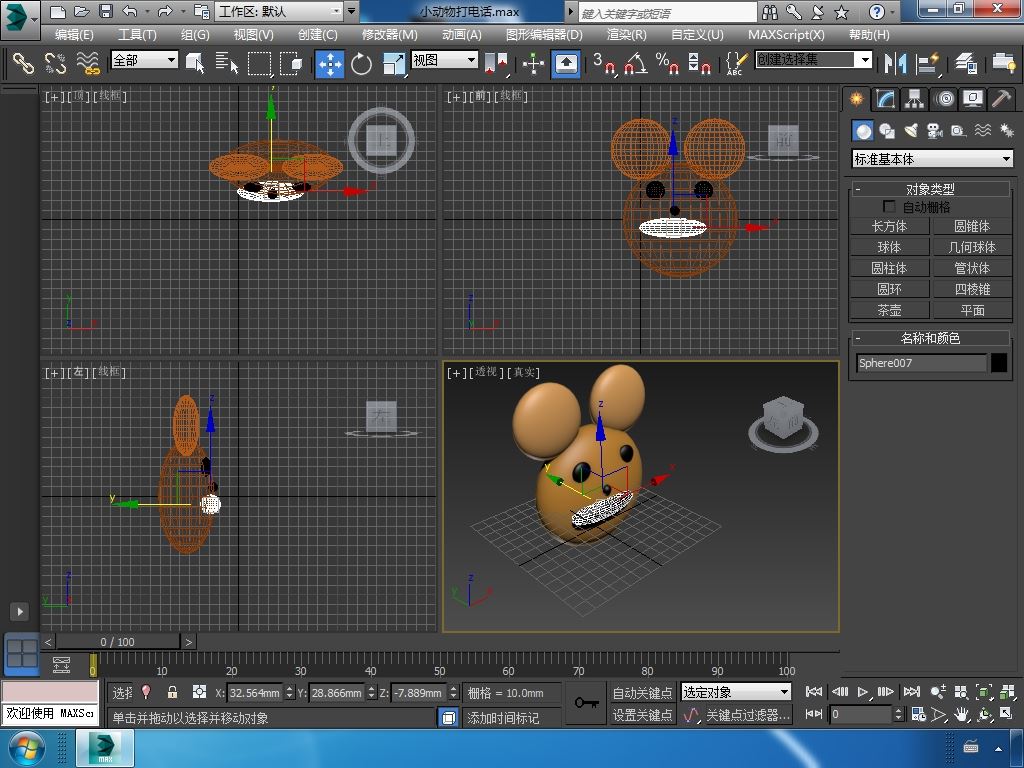Click the time slider 0 / 100
1024x768 pixels.
tap(118, 642)
